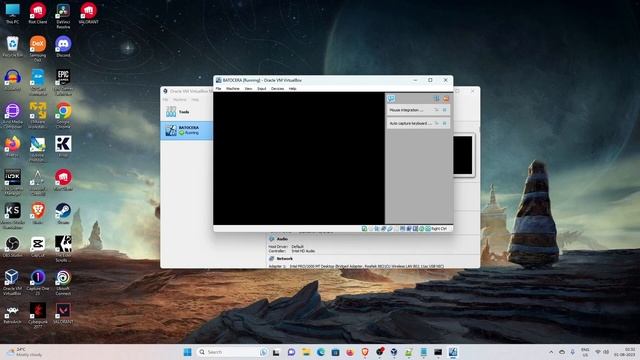Open Epic Games Launcher desktop shortcut
The height and width of the screenshot is (360, 640).
point(63,82)
